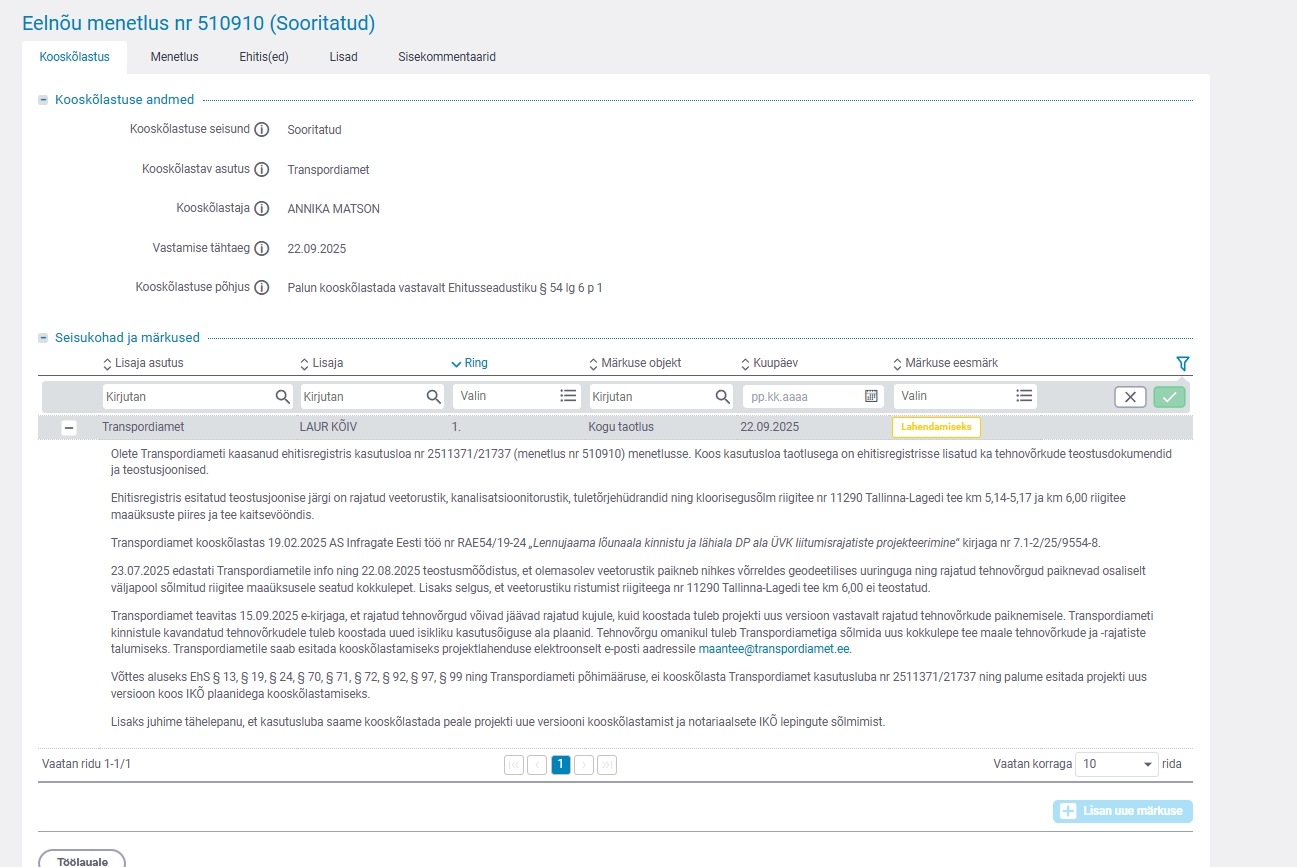1297x867 pixels.
Task: Click the Lisaja filter text field
Action: (362, 397)
